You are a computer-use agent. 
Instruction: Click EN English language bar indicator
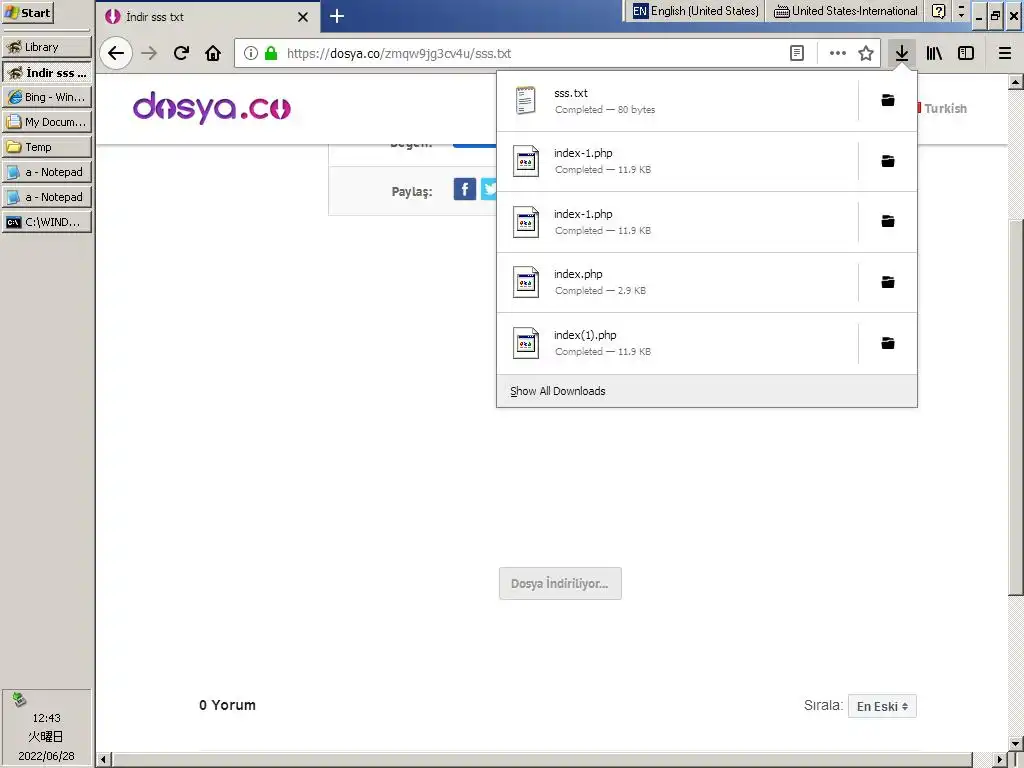pyautogui.click(x=696, y=11)
